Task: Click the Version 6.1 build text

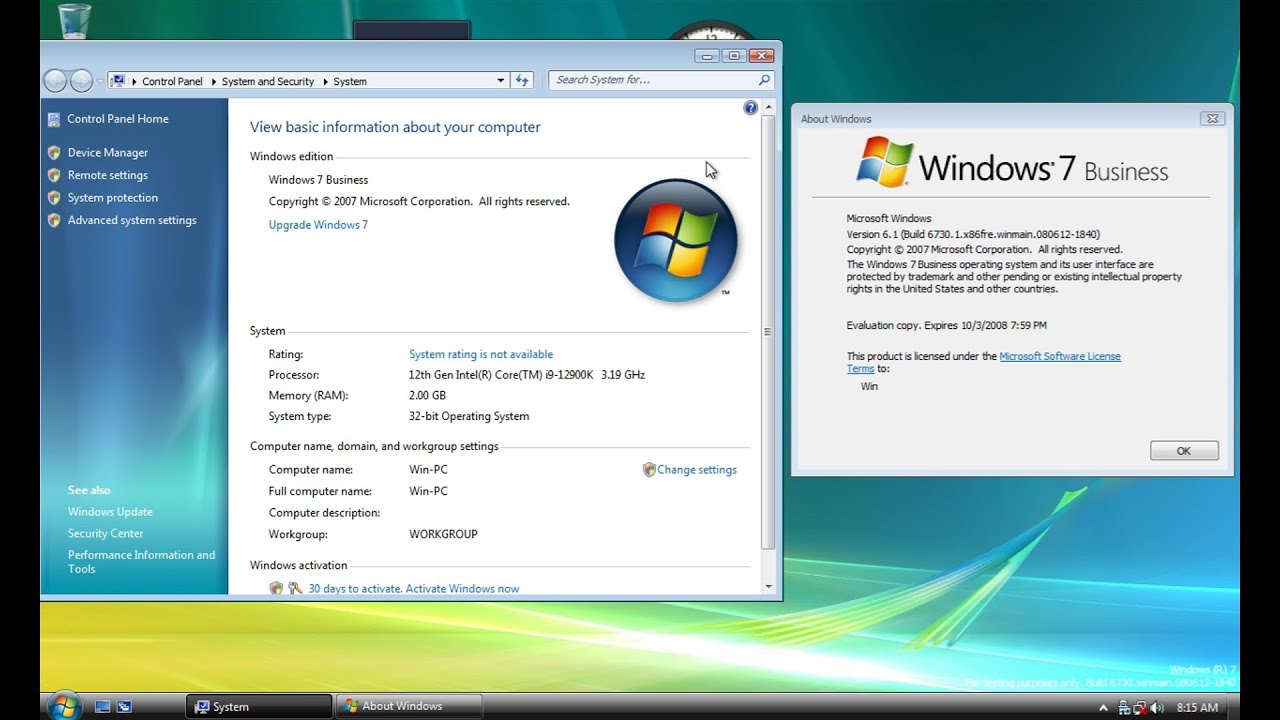Action: (x=973, y=235)
